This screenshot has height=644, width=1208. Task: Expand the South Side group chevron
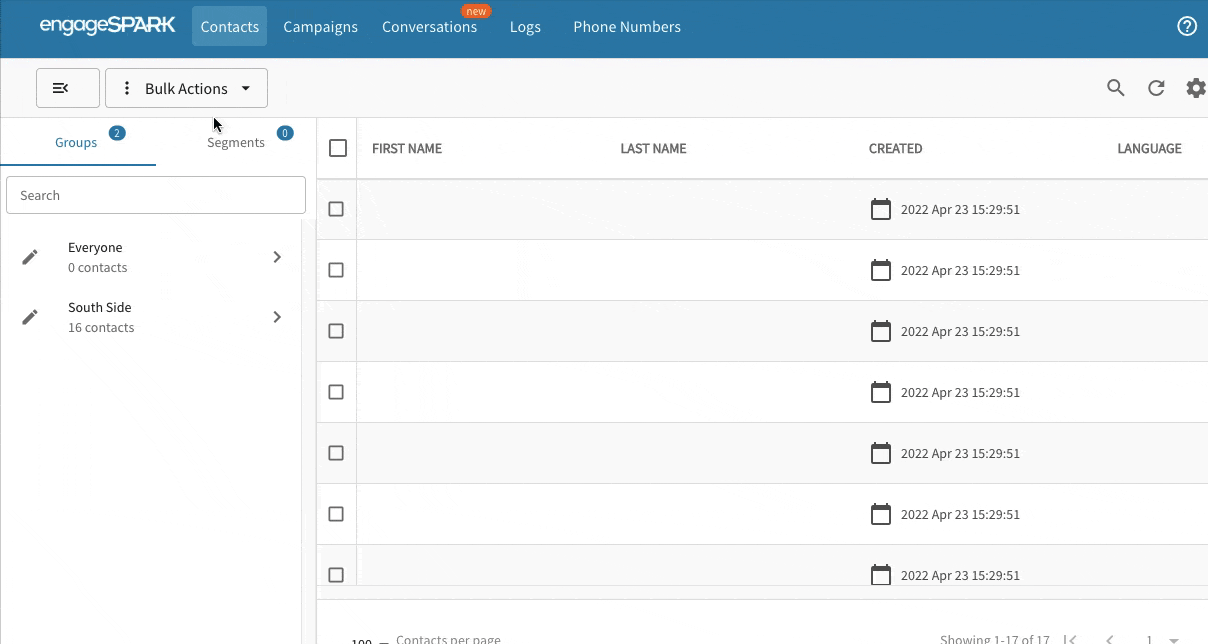point(277,317)
